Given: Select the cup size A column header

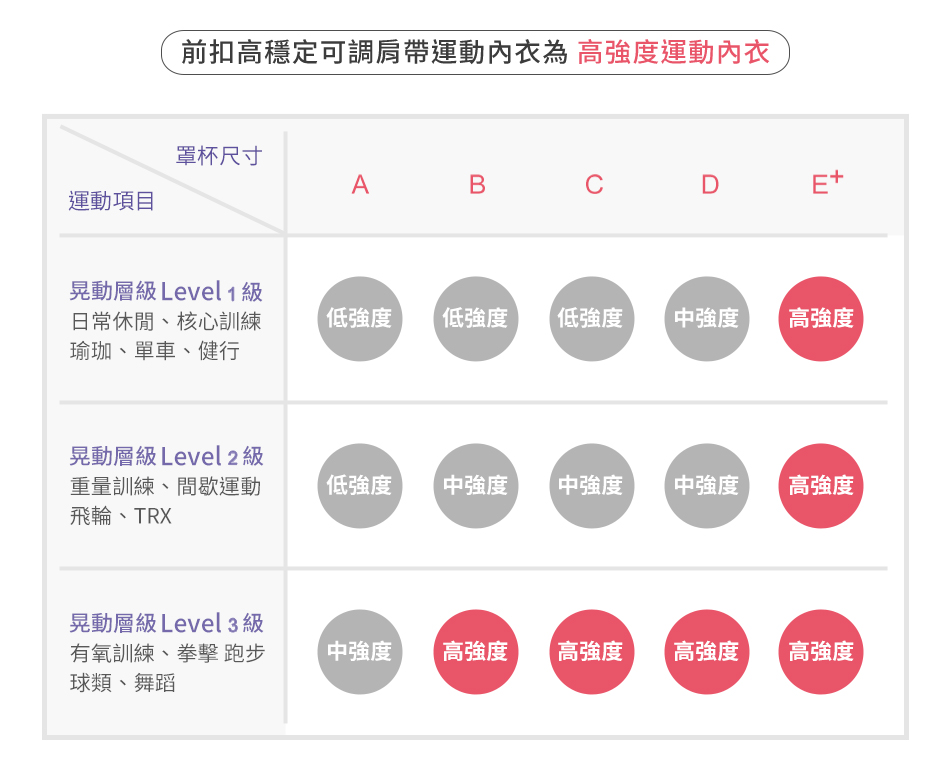Looking at the screenshot, I should [x=360, y=185].
